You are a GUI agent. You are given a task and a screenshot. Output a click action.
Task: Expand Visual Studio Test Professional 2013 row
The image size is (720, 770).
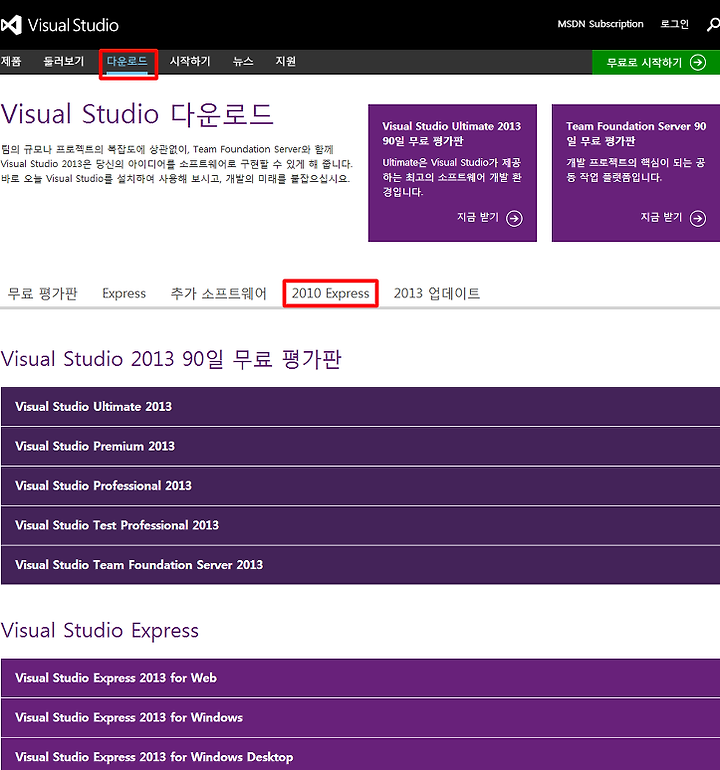pyautogui.click(x=360, y=525)
